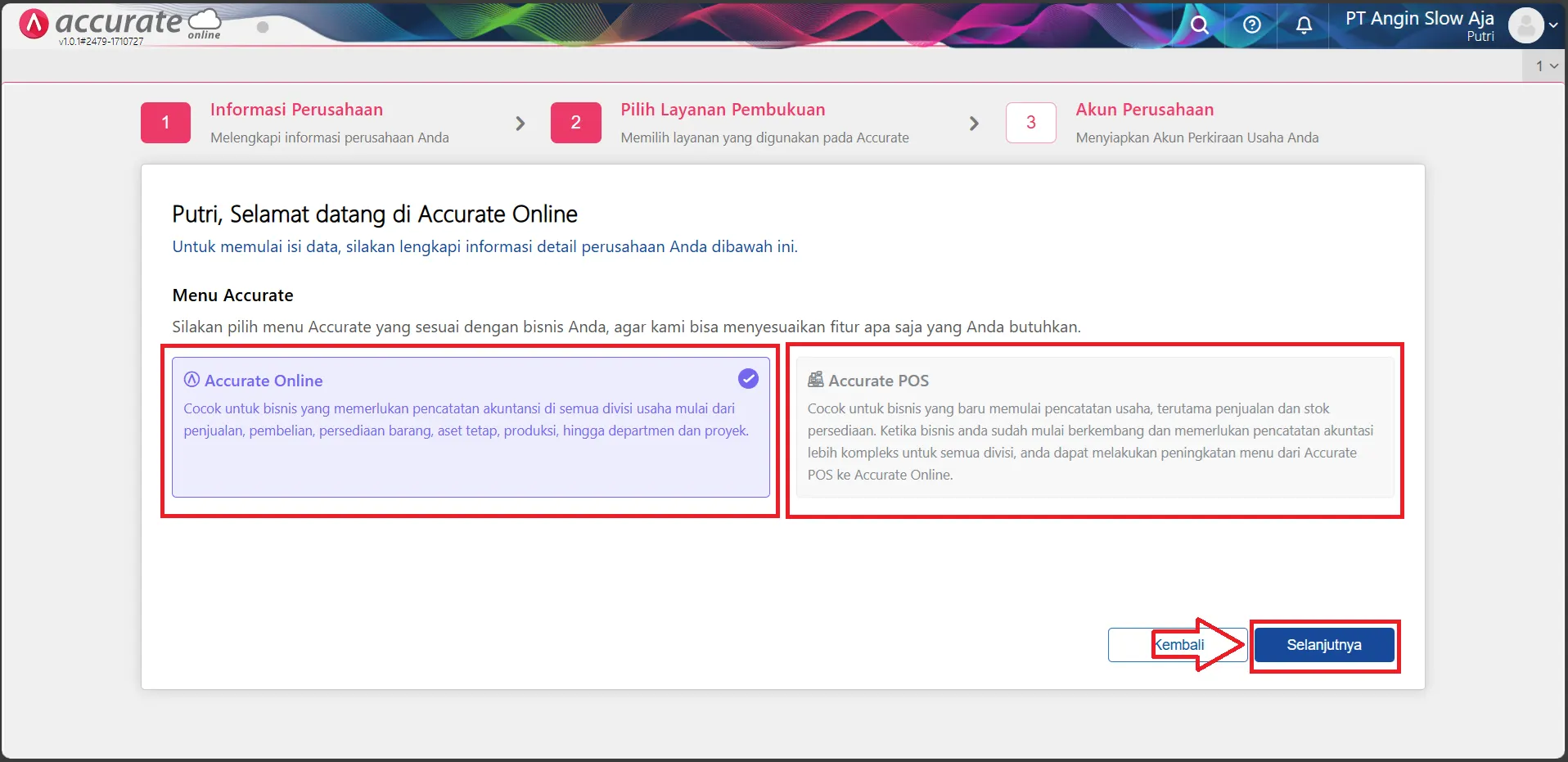1568x762 pixels.
Task: Click the blue text starting 'Untuk memulai isi data'
Action: [484, 246]
